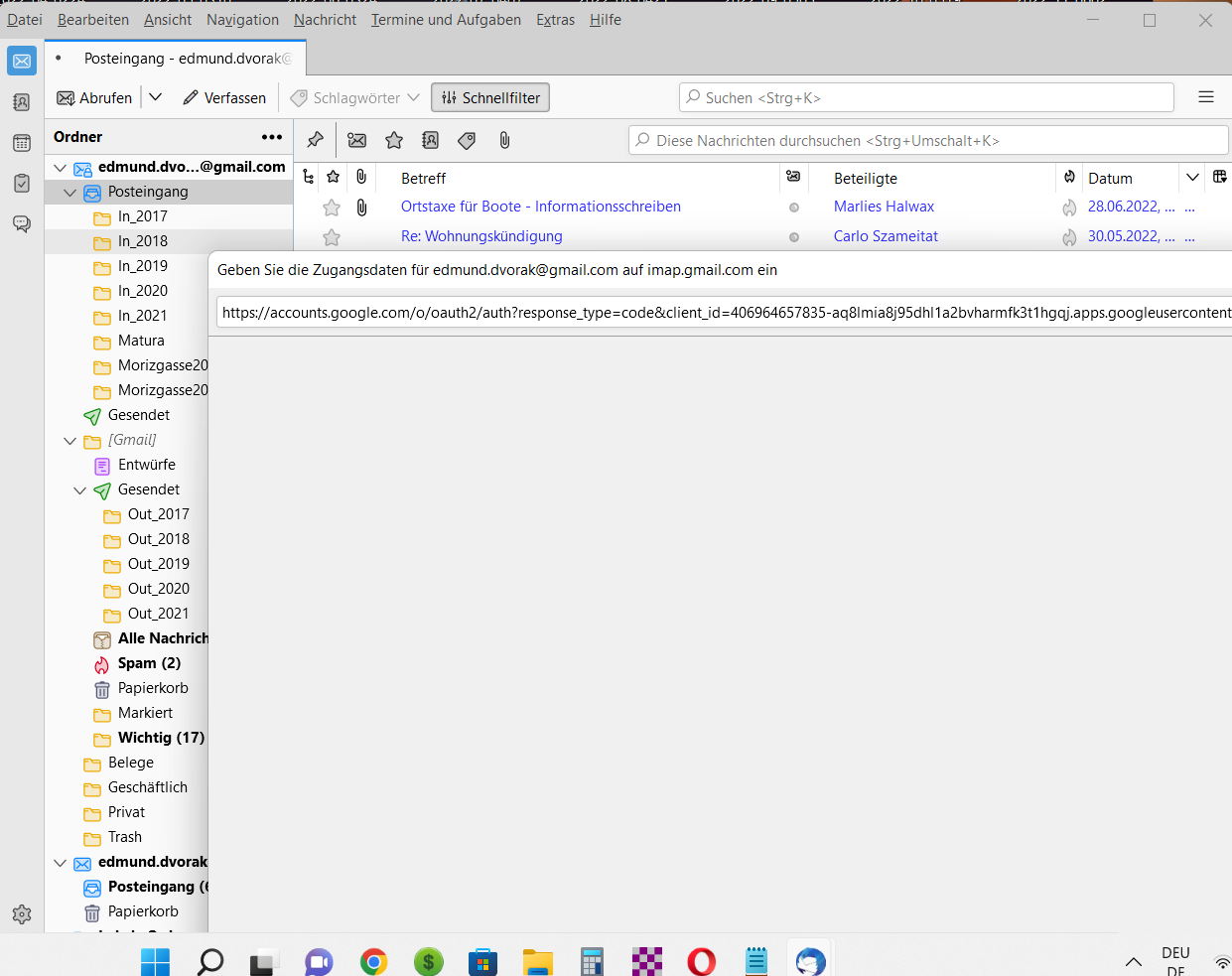Filter unread messages in quick filter bar
1232x976 pixels.
point(357,141)
